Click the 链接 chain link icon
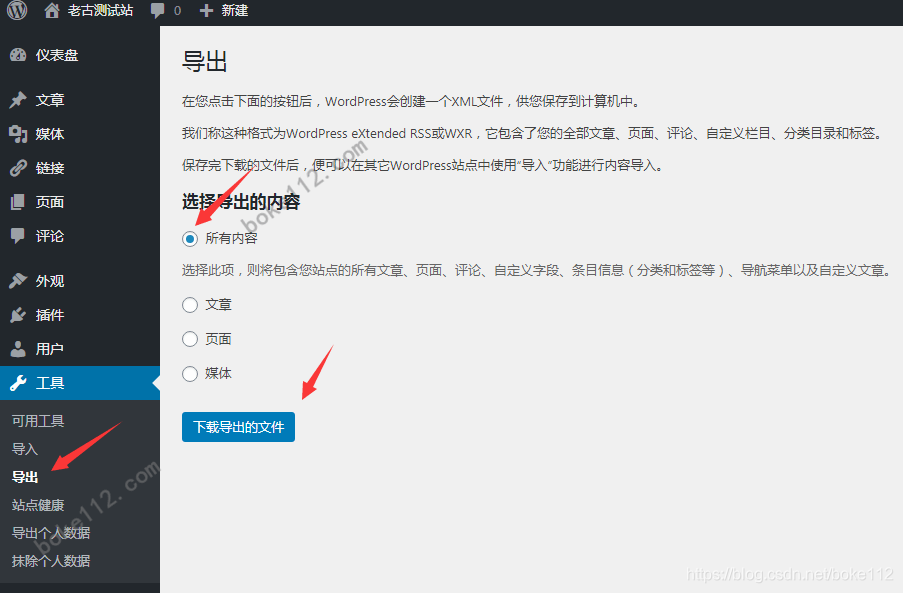The image size is (903, 593). tap(18, 168)
